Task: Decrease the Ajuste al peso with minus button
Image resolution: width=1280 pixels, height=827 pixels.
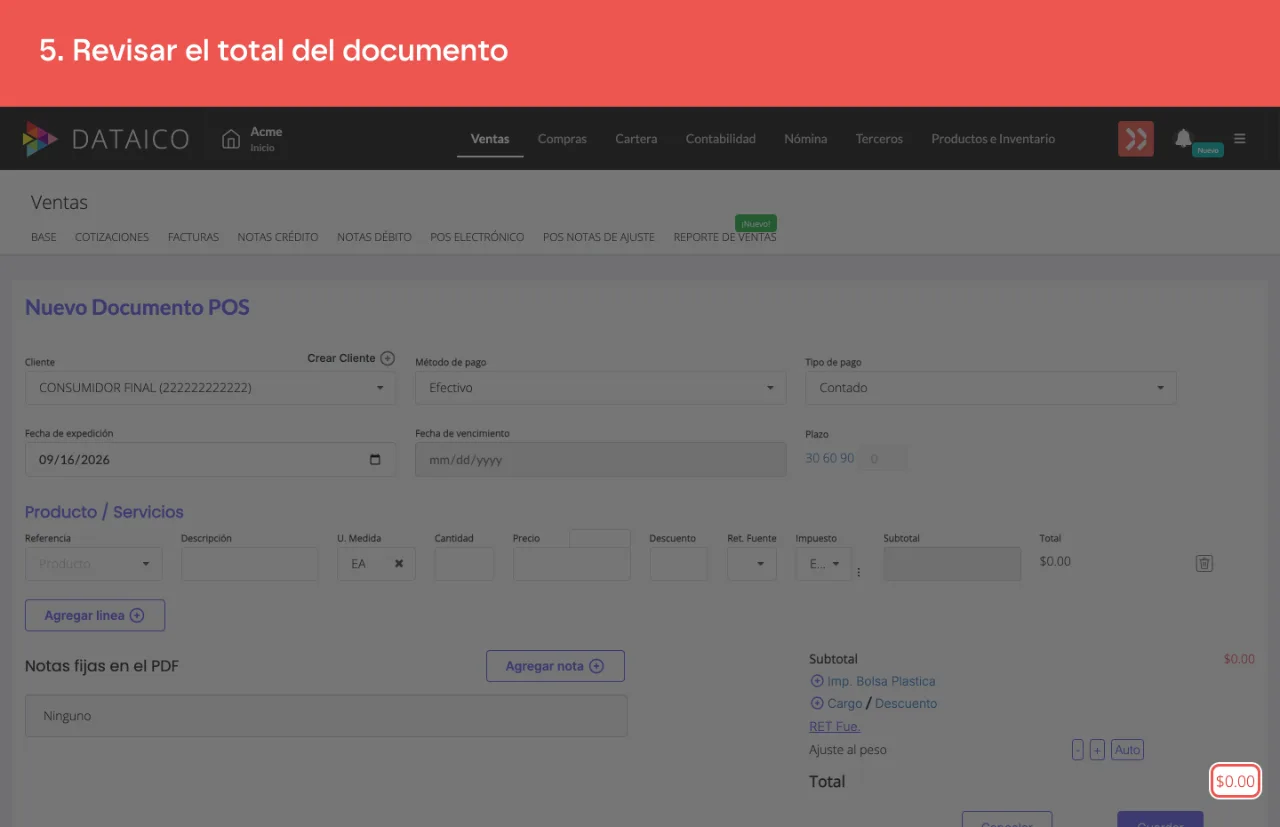Action: [1078, 750]
